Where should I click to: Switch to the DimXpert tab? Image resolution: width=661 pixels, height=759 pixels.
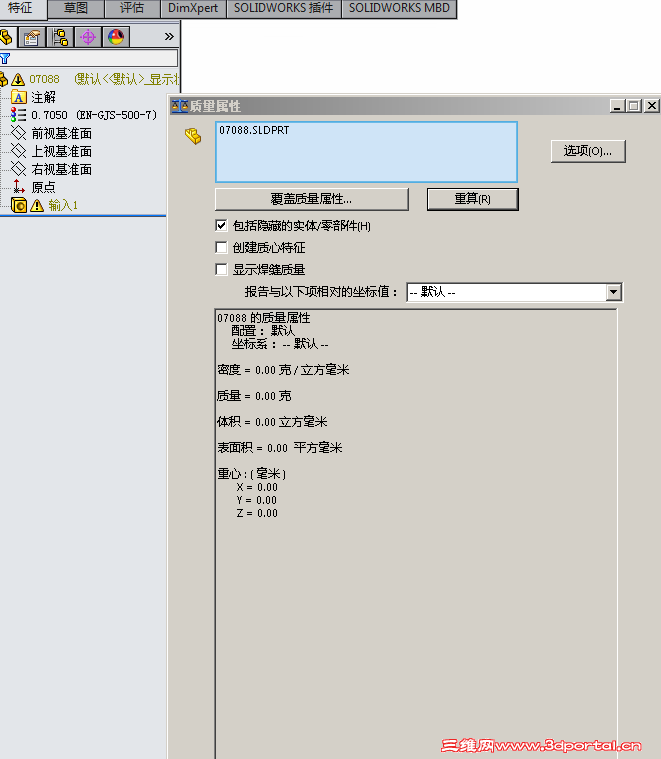point(193,8)
